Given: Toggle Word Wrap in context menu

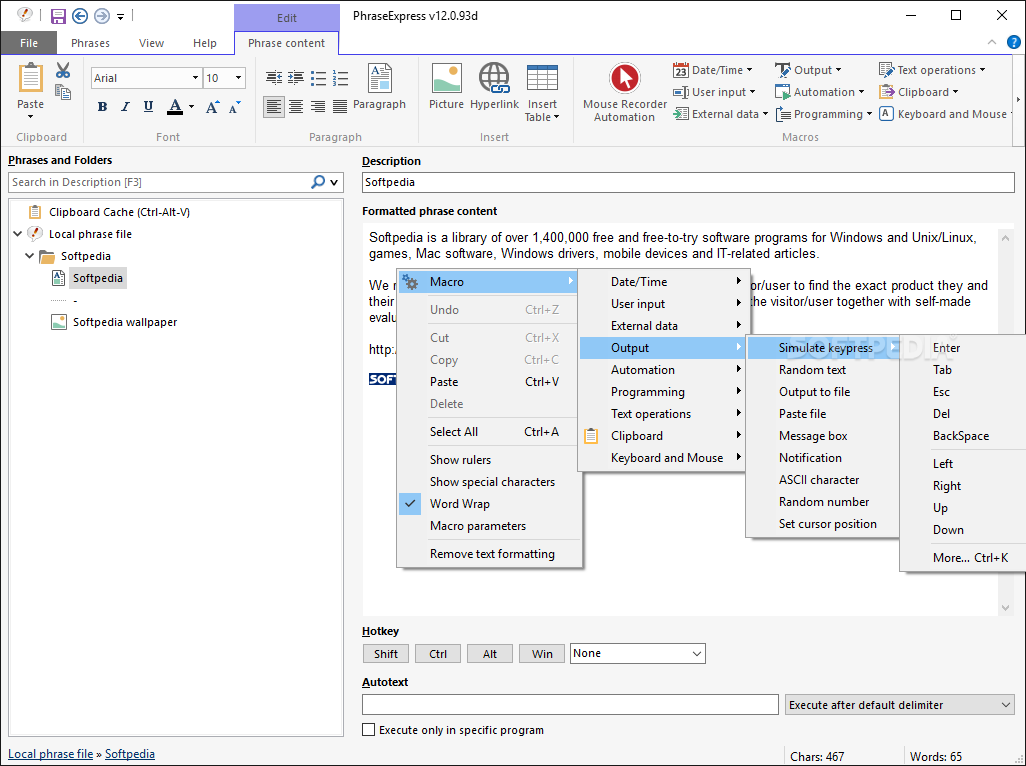Looking at the screenshot, I should (459, 504).
